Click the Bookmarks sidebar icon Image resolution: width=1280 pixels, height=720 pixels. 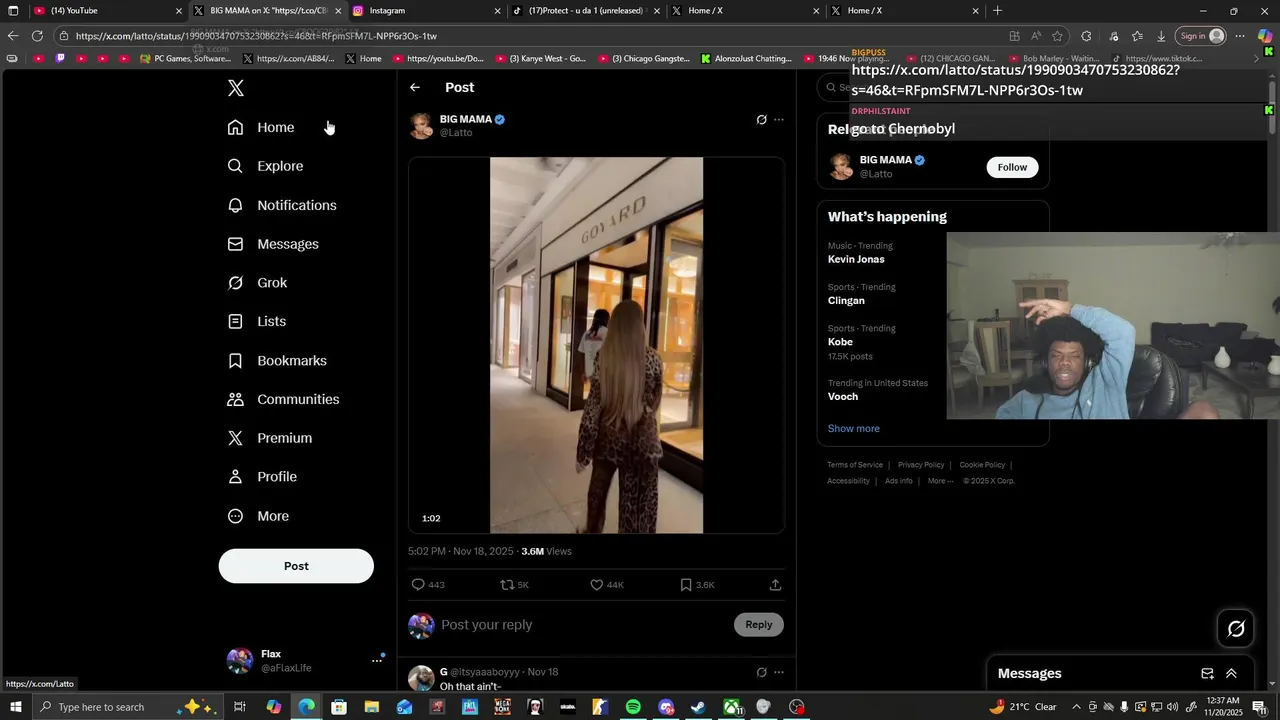235,361
